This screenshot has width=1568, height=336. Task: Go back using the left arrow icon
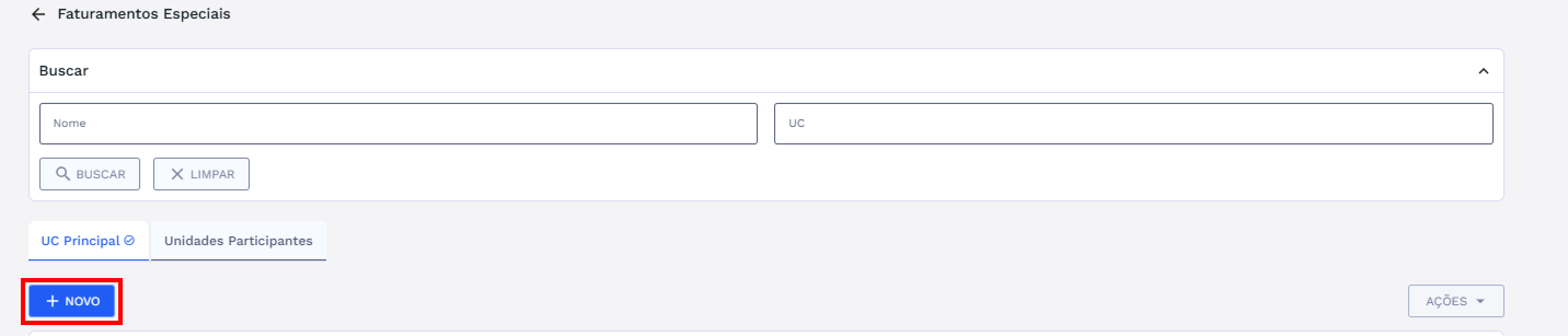click(x=38, y=14)
